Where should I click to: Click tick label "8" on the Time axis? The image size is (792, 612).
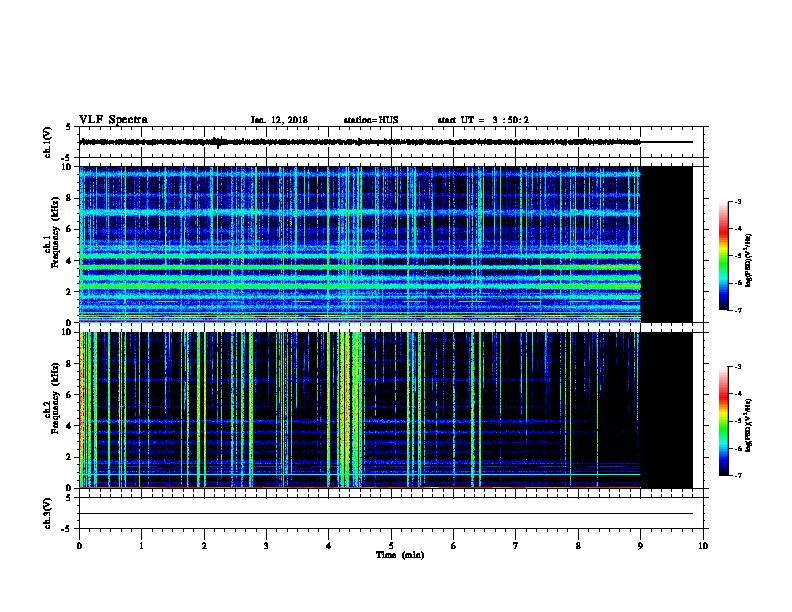pos(578,545)
